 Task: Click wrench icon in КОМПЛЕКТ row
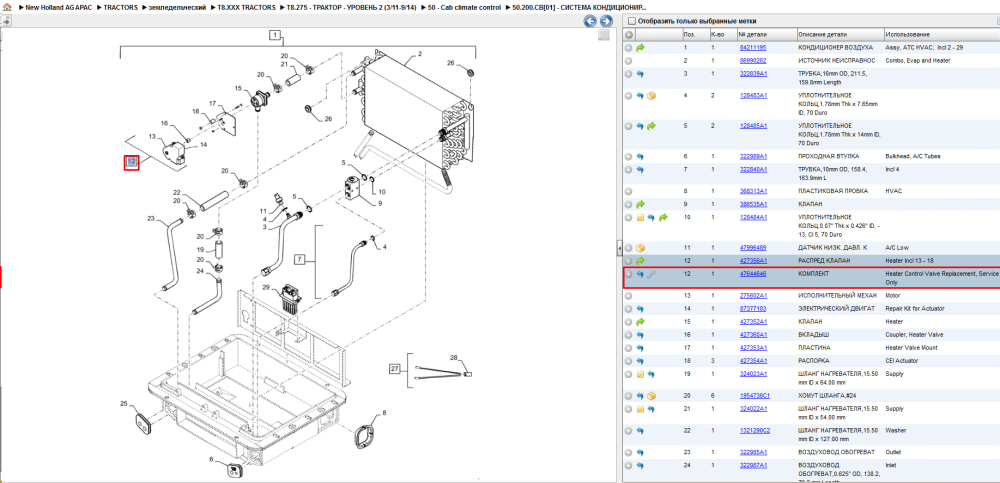pos(651,274)
